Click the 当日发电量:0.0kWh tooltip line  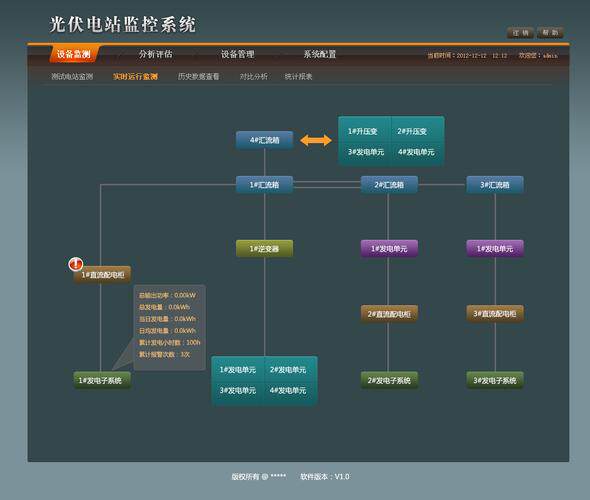tap(167, 319)
